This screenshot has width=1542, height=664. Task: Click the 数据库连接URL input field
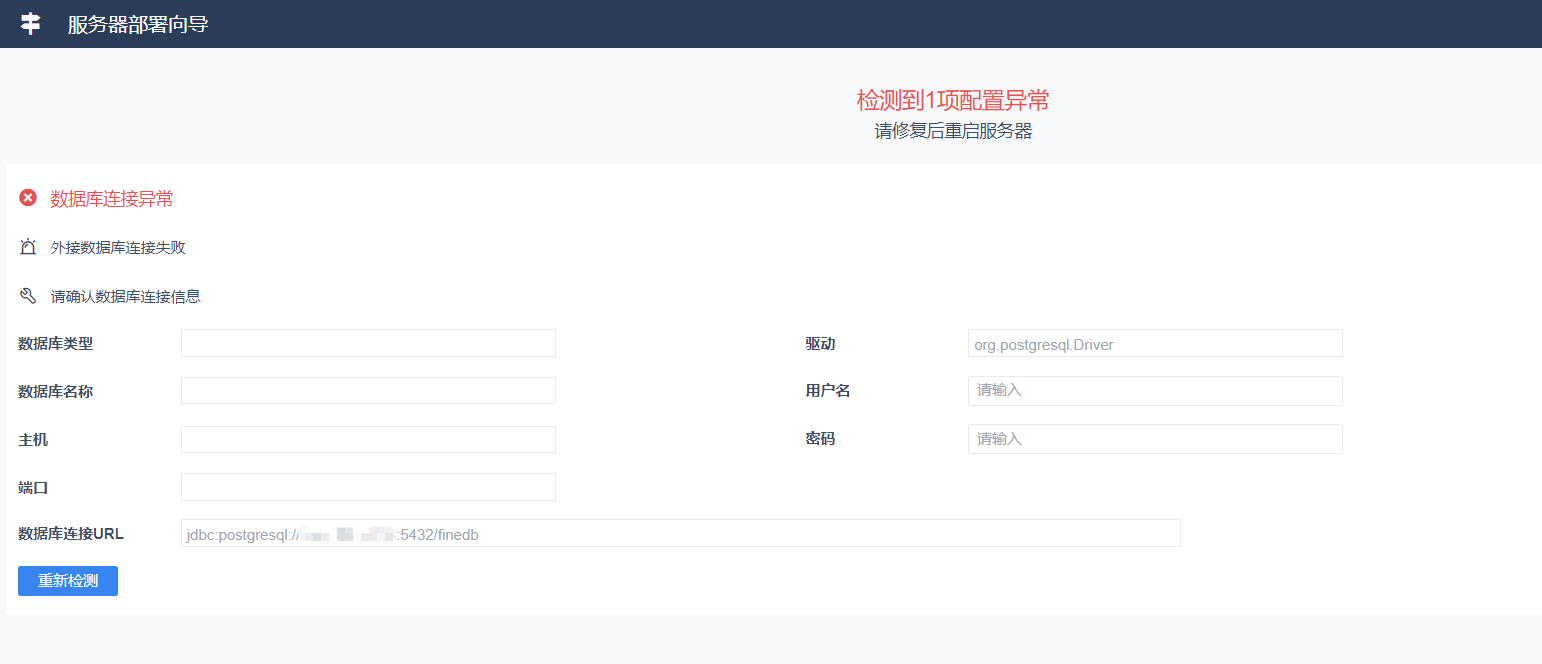pos(680,533)
